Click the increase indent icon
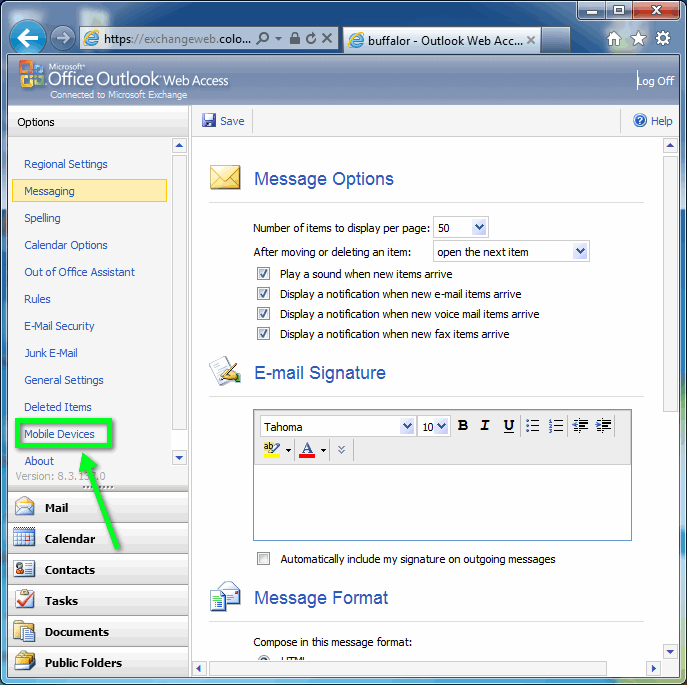Image resolution: width=687 pixels, height=685 pixels. (x=603, y=426)
